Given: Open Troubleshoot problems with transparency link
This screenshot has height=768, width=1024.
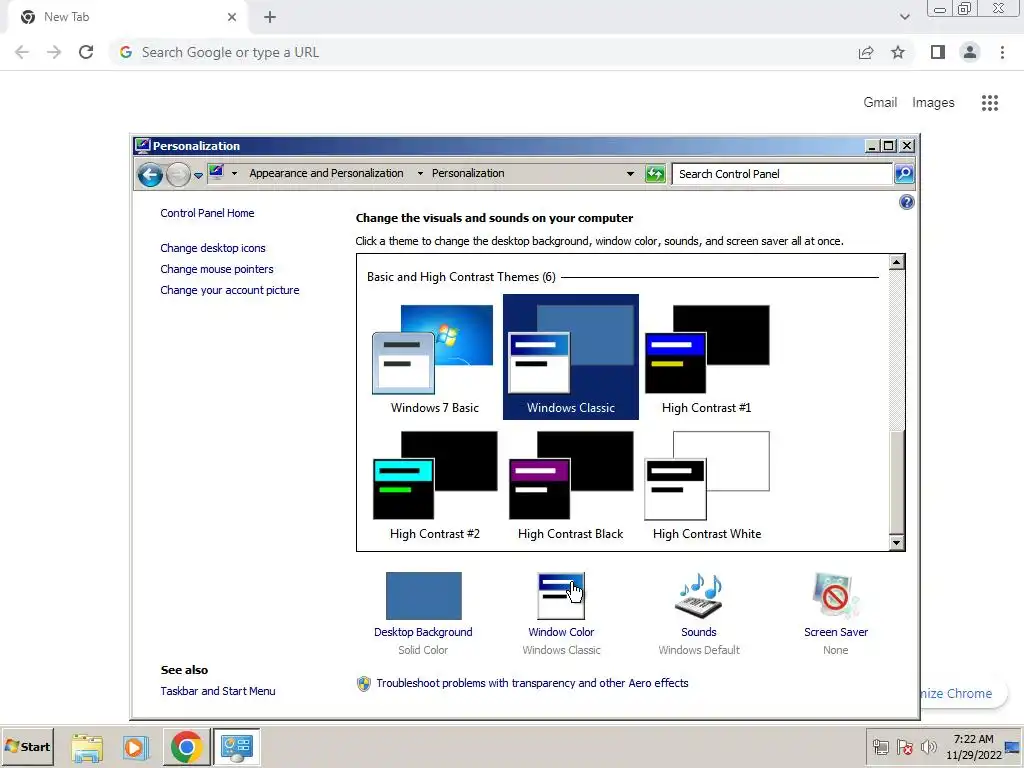Looking at the screenshot, I should [x=532, y=683].
